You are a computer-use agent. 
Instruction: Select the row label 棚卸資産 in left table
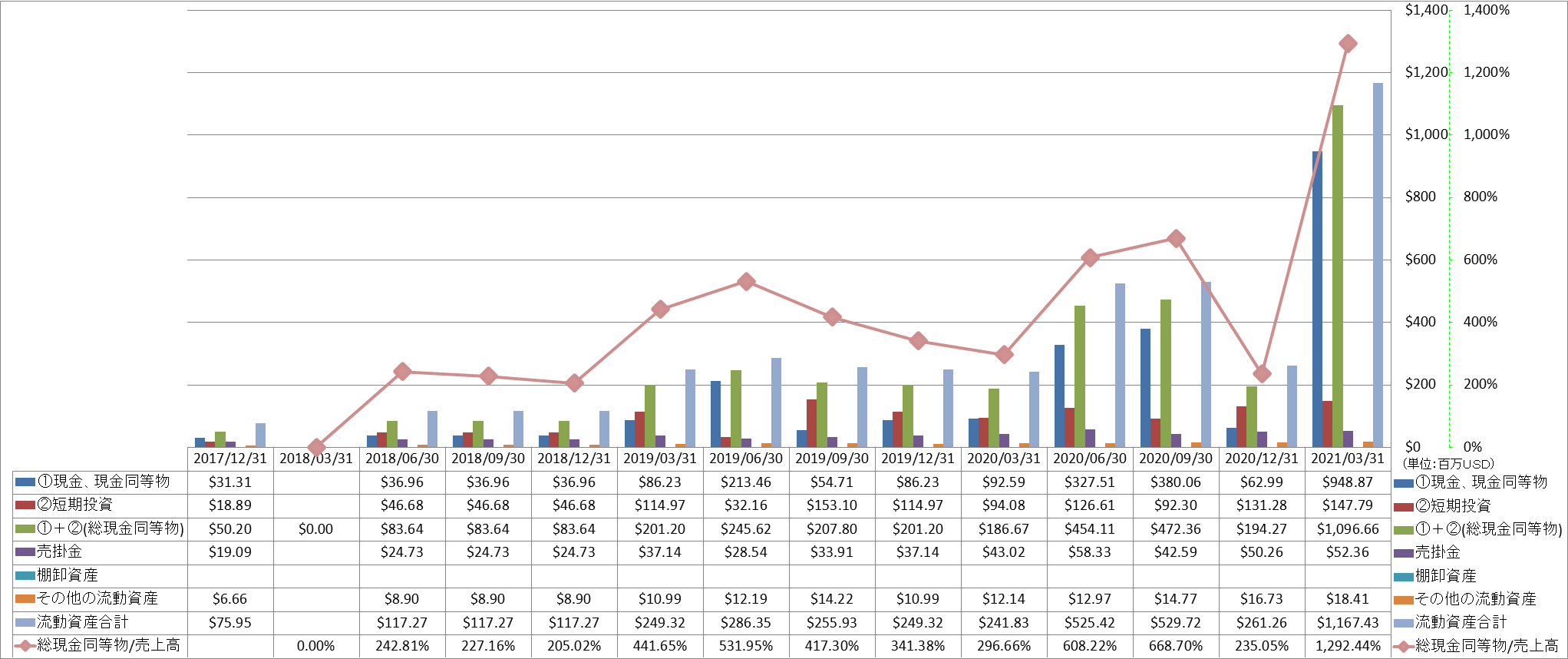[68, 575]
